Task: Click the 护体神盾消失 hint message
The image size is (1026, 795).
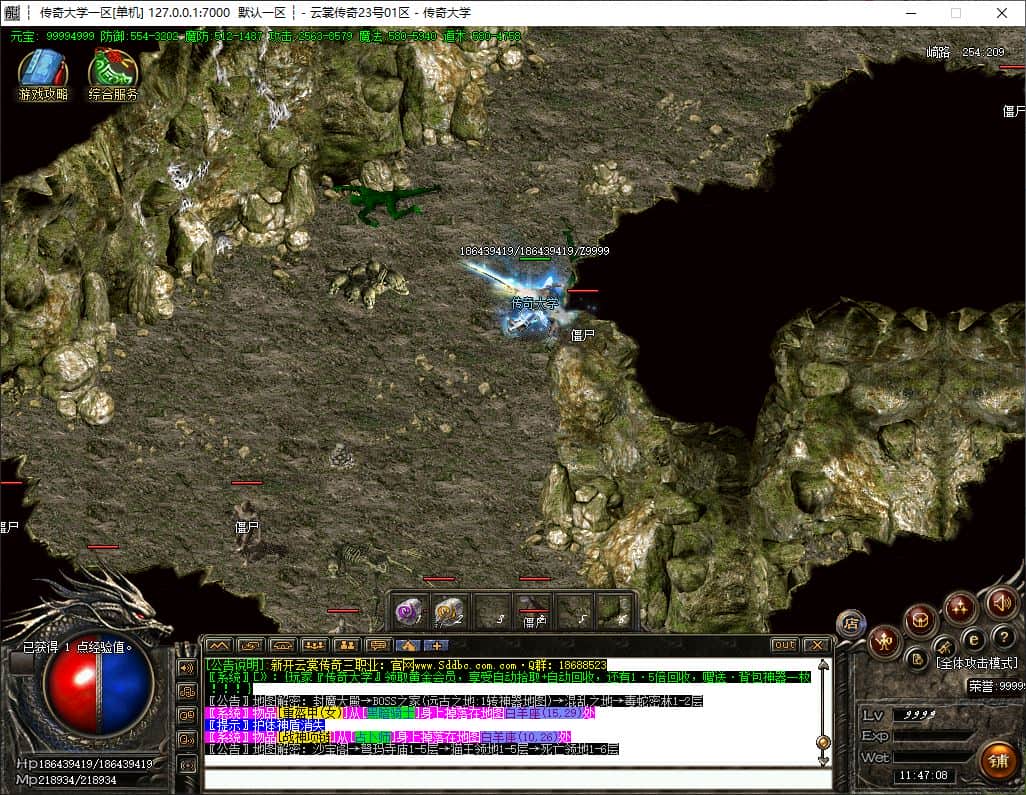Action: tap(264, 725)
